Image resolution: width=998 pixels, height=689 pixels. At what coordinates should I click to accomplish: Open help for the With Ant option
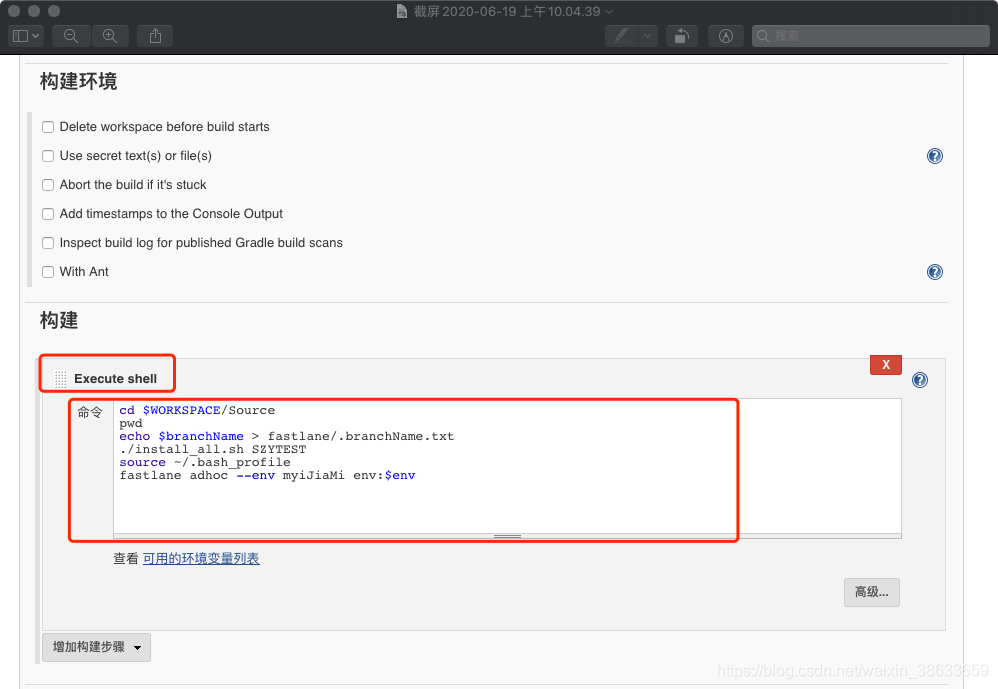[934, 272]
